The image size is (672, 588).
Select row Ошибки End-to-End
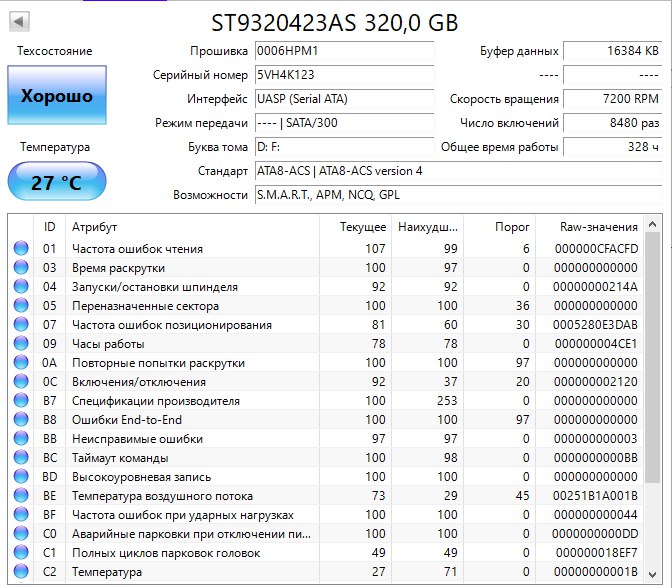[x=326, y=420]
